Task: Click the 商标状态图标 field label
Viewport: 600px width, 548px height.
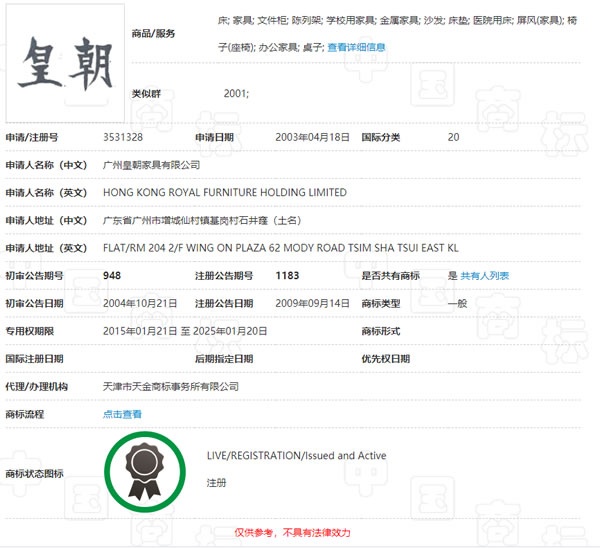Action: (x=34, y=474)
